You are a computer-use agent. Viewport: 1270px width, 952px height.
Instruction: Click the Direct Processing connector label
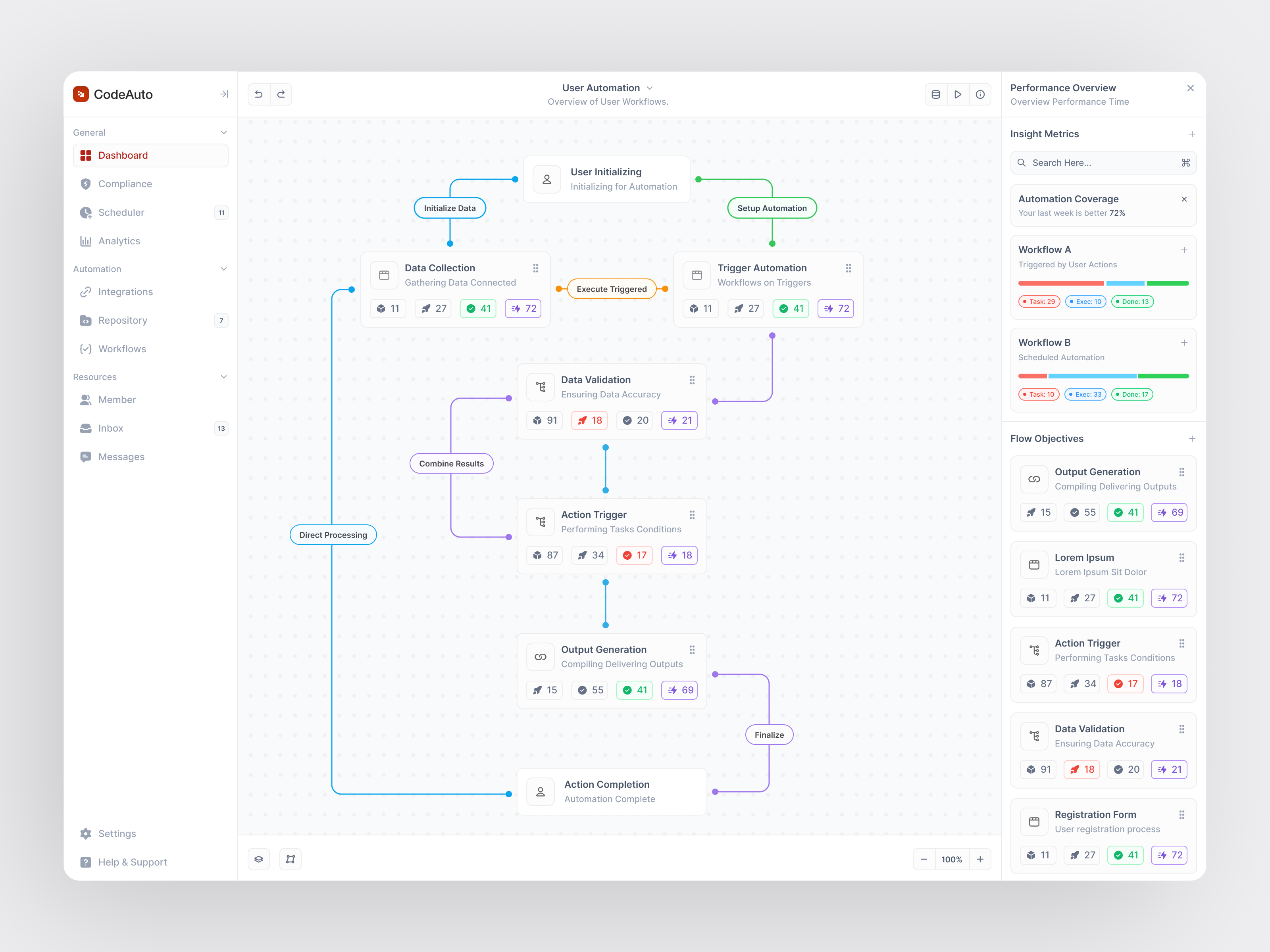(x=333, y=535)
